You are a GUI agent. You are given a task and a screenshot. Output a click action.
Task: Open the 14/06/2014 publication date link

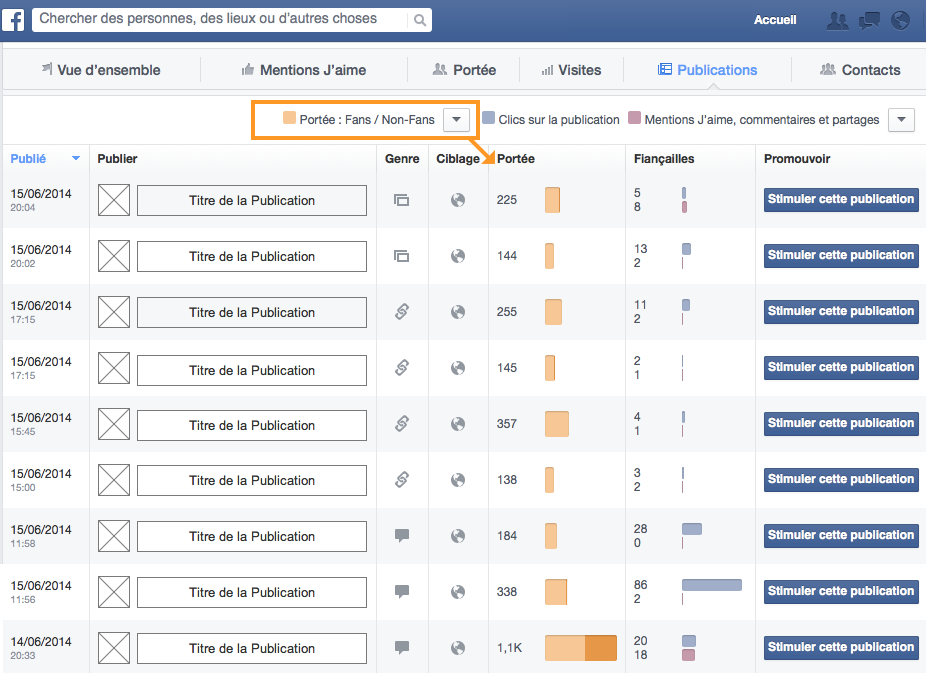point(39,641)
